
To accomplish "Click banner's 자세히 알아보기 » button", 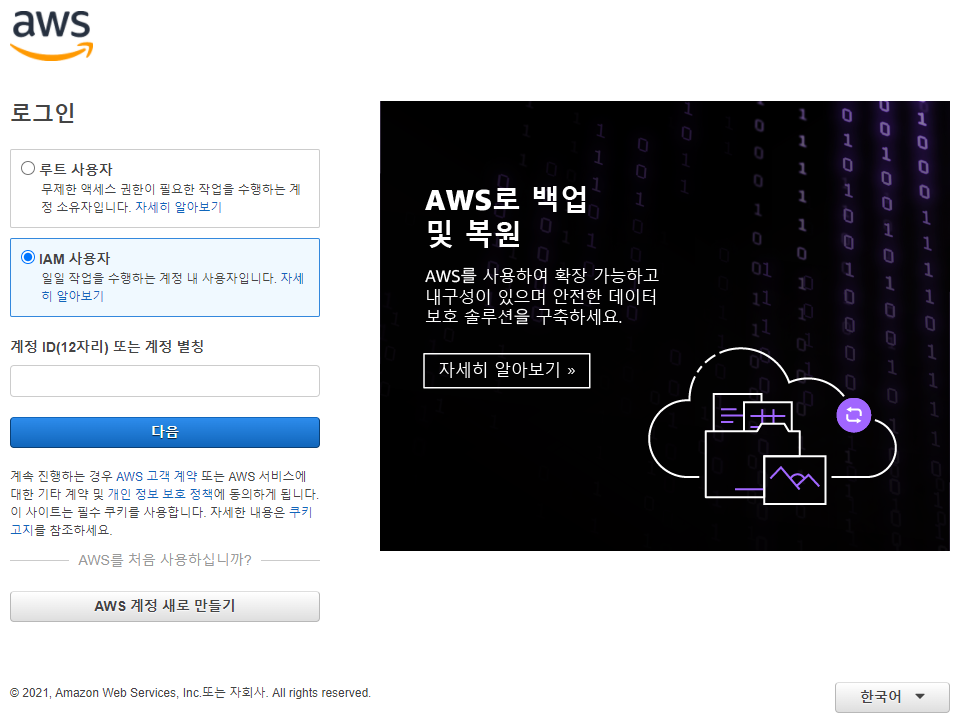I will tap(507, 370).
